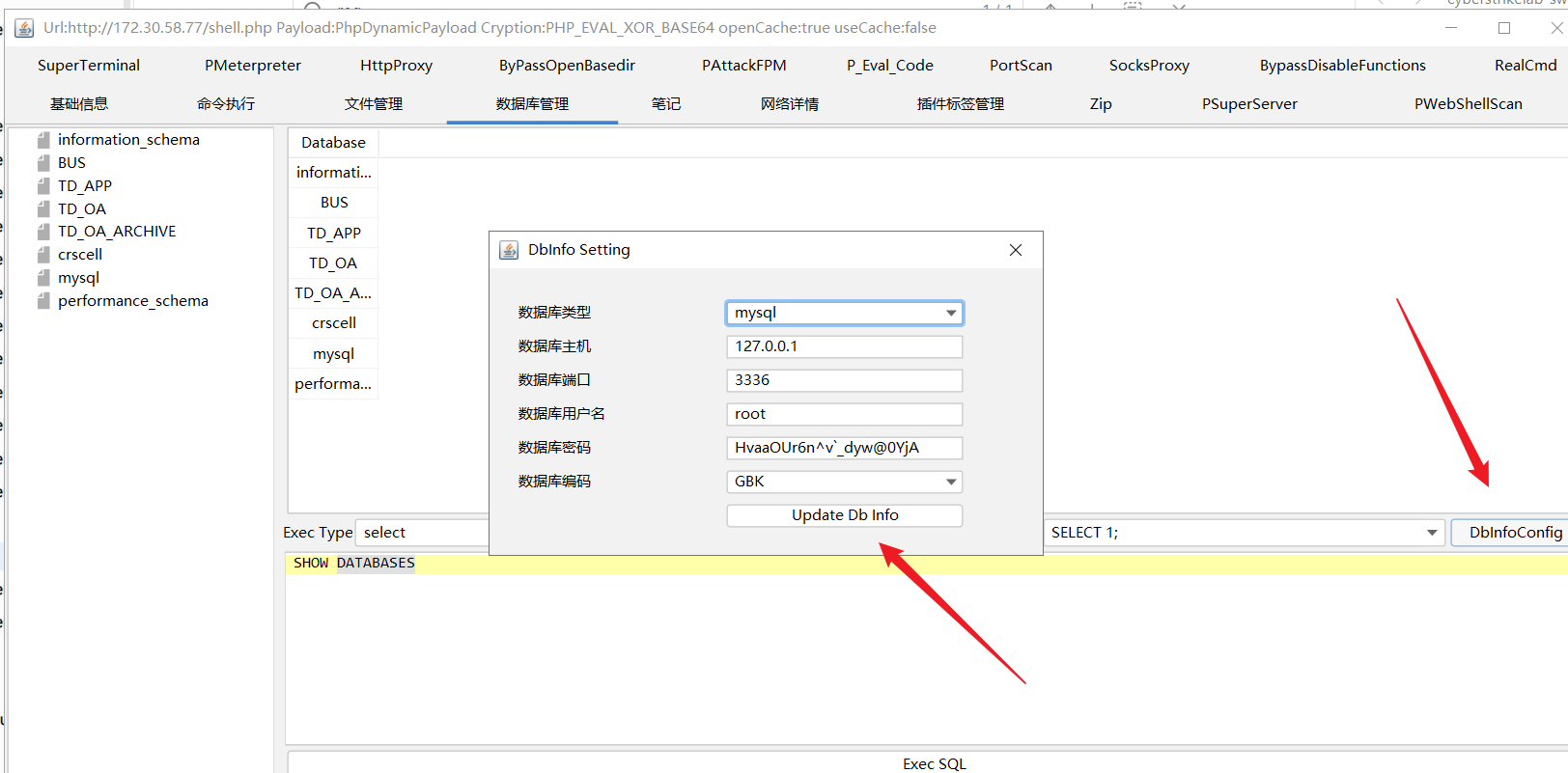Image resolution: width=1568 pixels, height=773 pixels.
Task: Select the TD_OA row in result table
Action: tap(333, 262)
